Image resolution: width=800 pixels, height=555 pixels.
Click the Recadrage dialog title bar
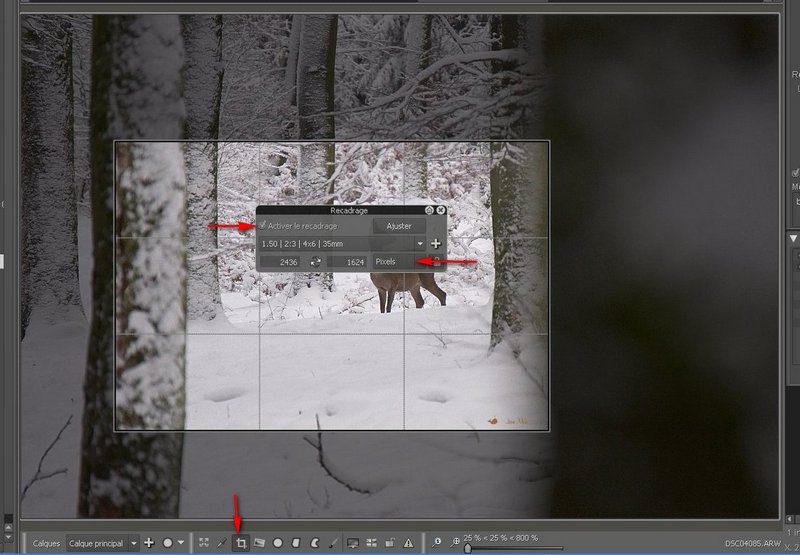348,210
